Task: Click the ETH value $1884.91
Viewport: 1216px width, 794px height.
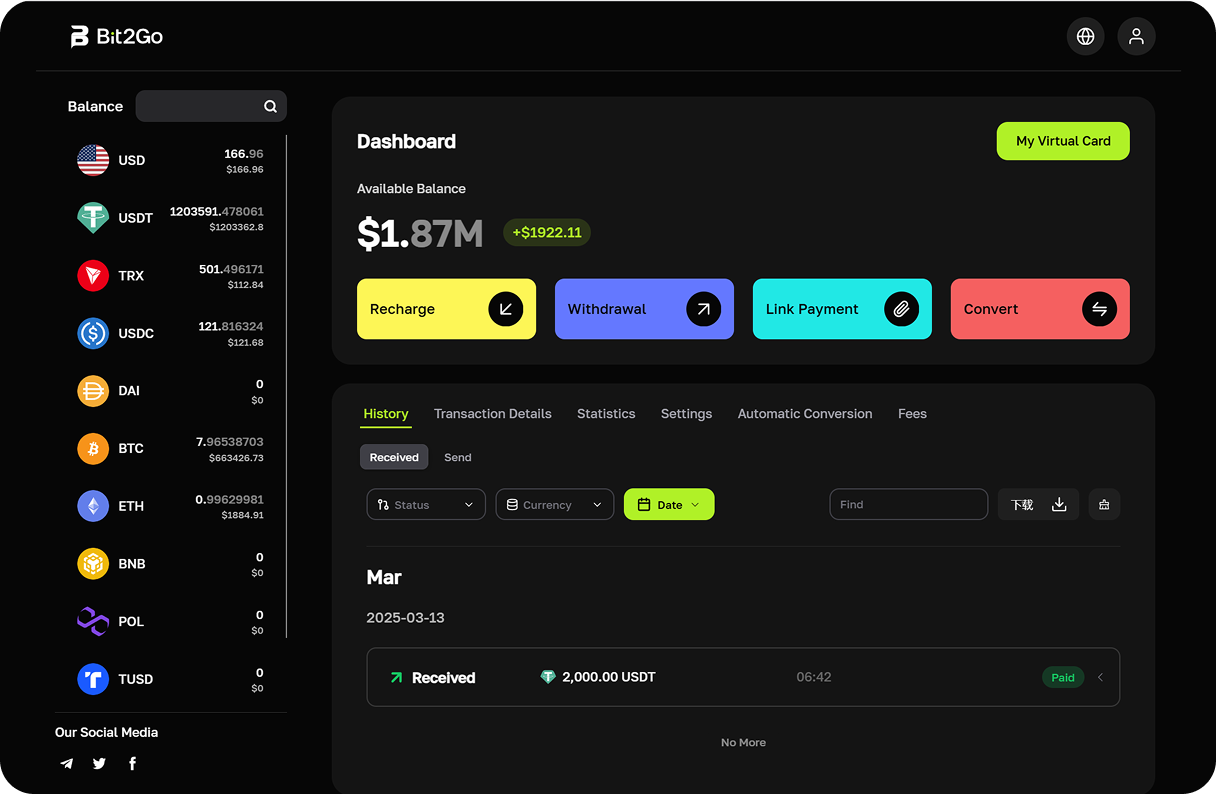Action: click(243, 515)
